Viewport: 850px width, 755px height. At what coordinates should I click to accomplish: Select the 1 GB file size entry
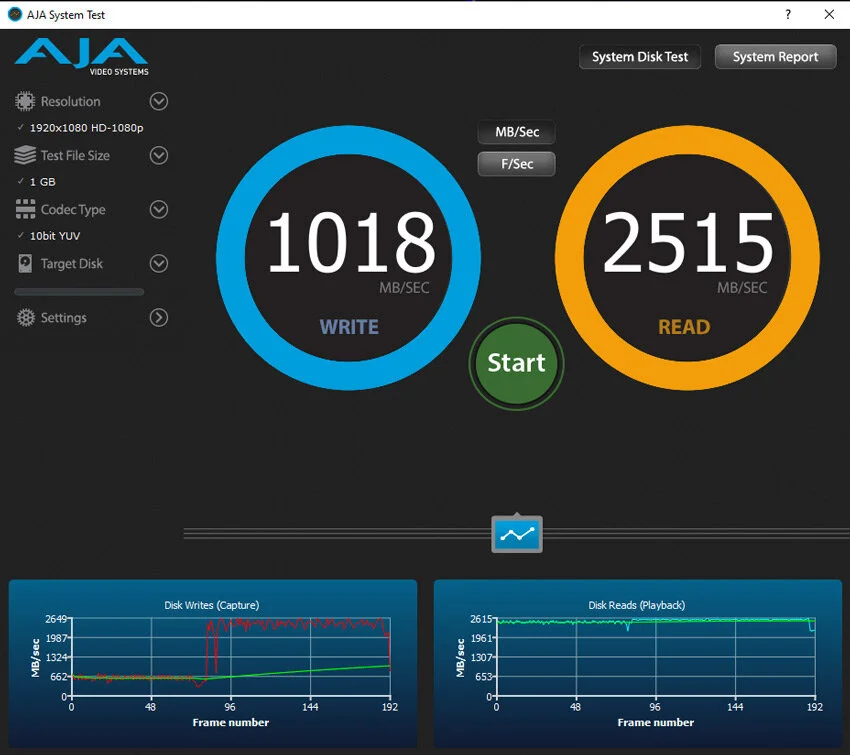click(x=43, y=182)
